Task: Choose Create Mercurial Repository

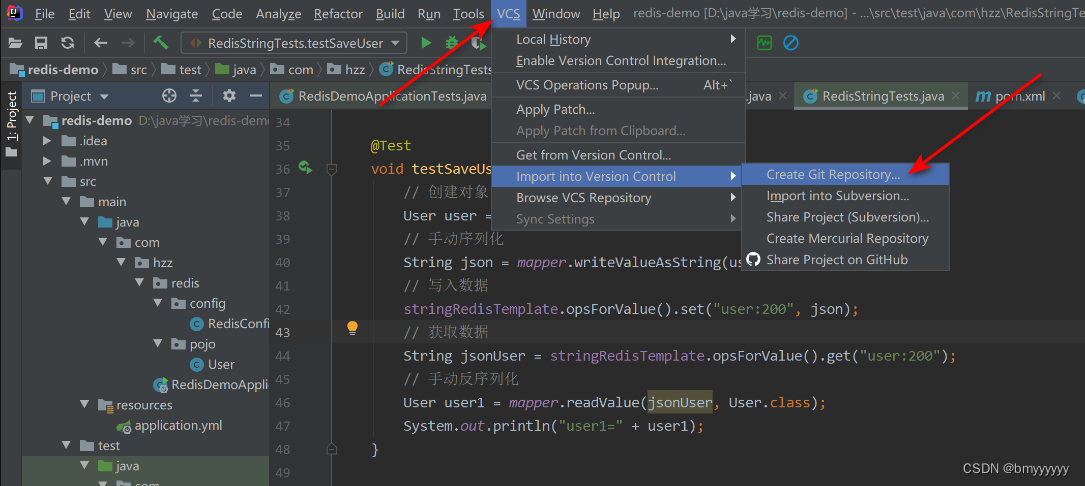Action: (x=845, y=238)
